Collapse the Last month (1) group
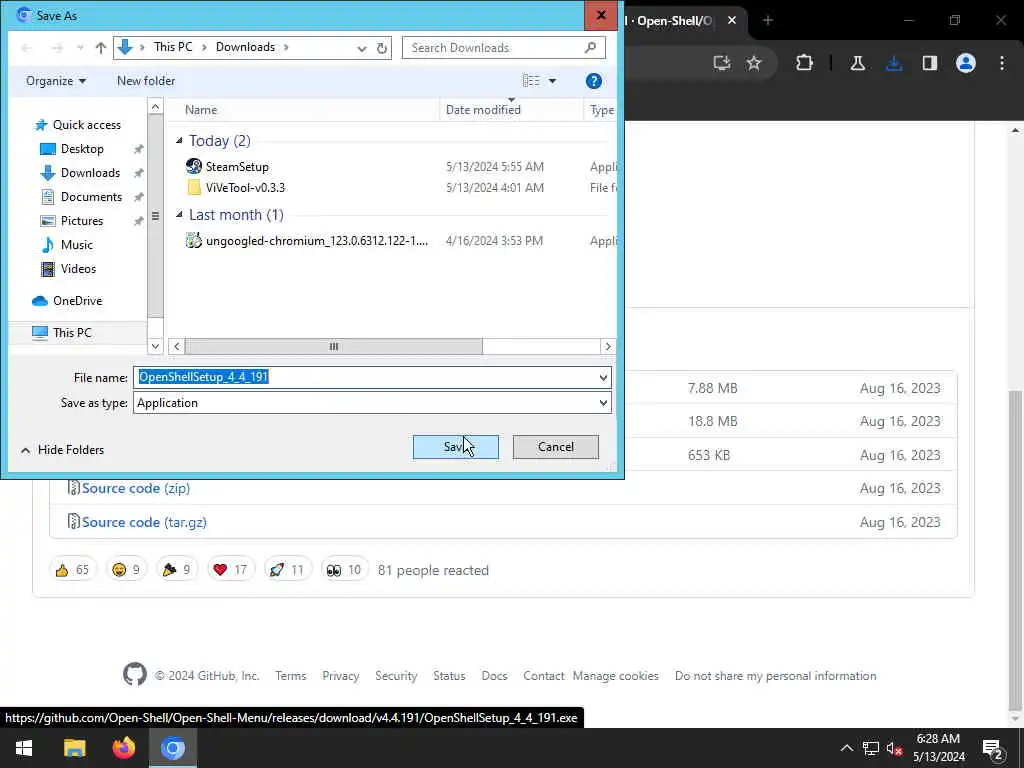This screenshot has height=768, width=1024. (179, 215)
